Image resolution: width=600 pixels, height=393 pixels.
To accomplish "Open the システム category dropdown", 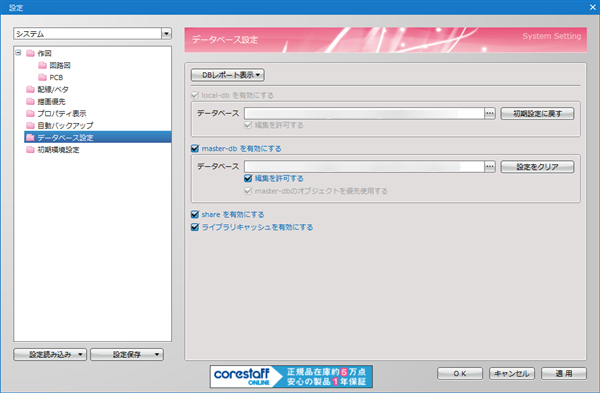I will 166,34.
